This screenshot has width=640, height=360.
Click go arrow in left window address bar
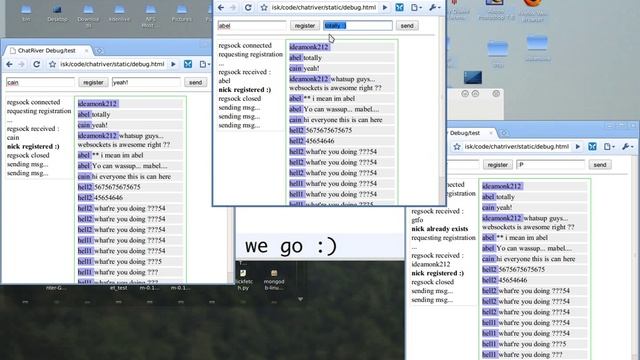tap(173, 64)
